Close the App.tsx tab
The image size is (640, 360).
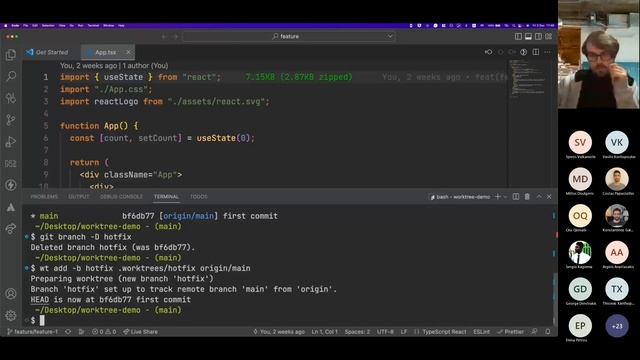(128, 52)
